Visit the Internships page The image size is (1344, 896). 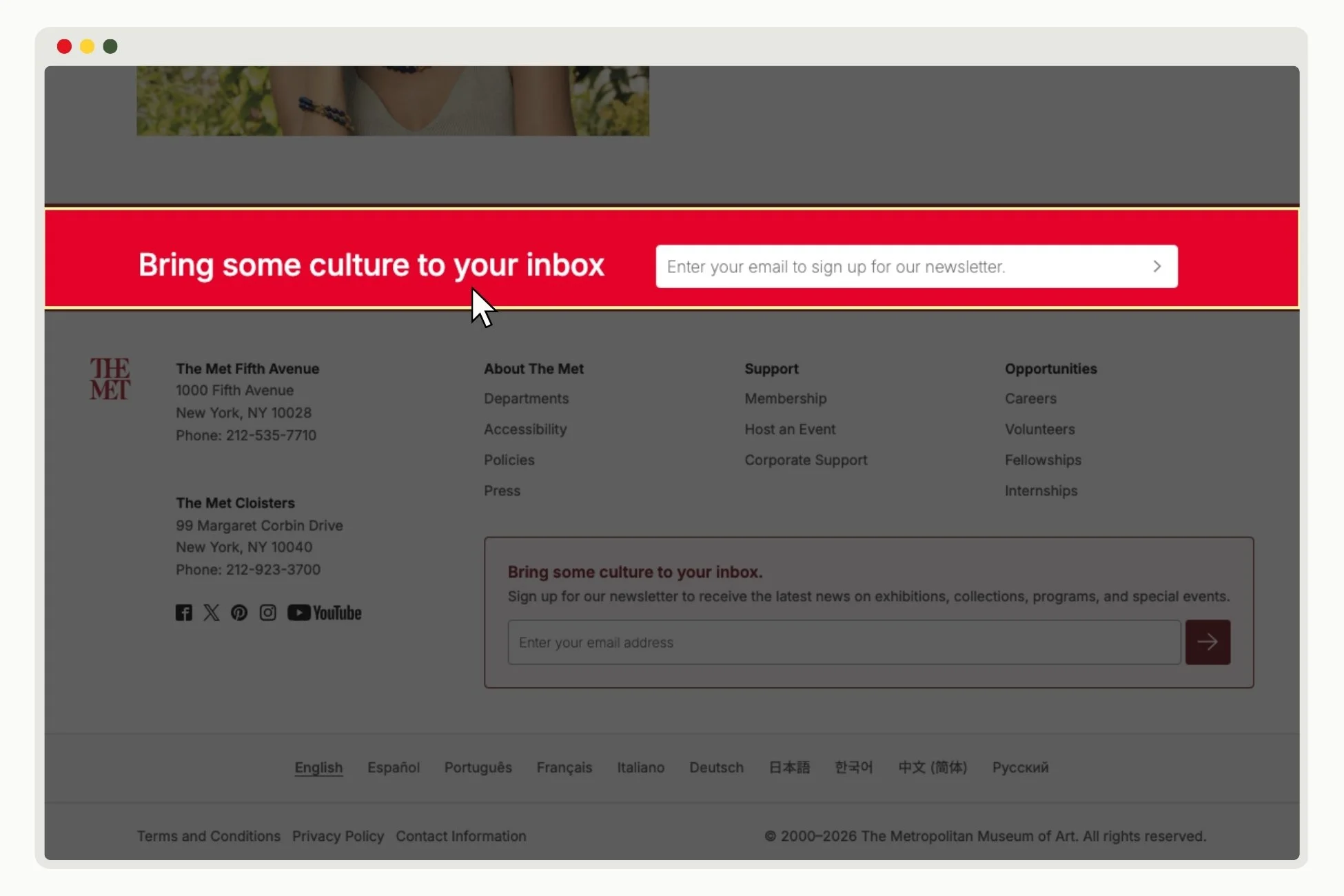point(1041,491)
